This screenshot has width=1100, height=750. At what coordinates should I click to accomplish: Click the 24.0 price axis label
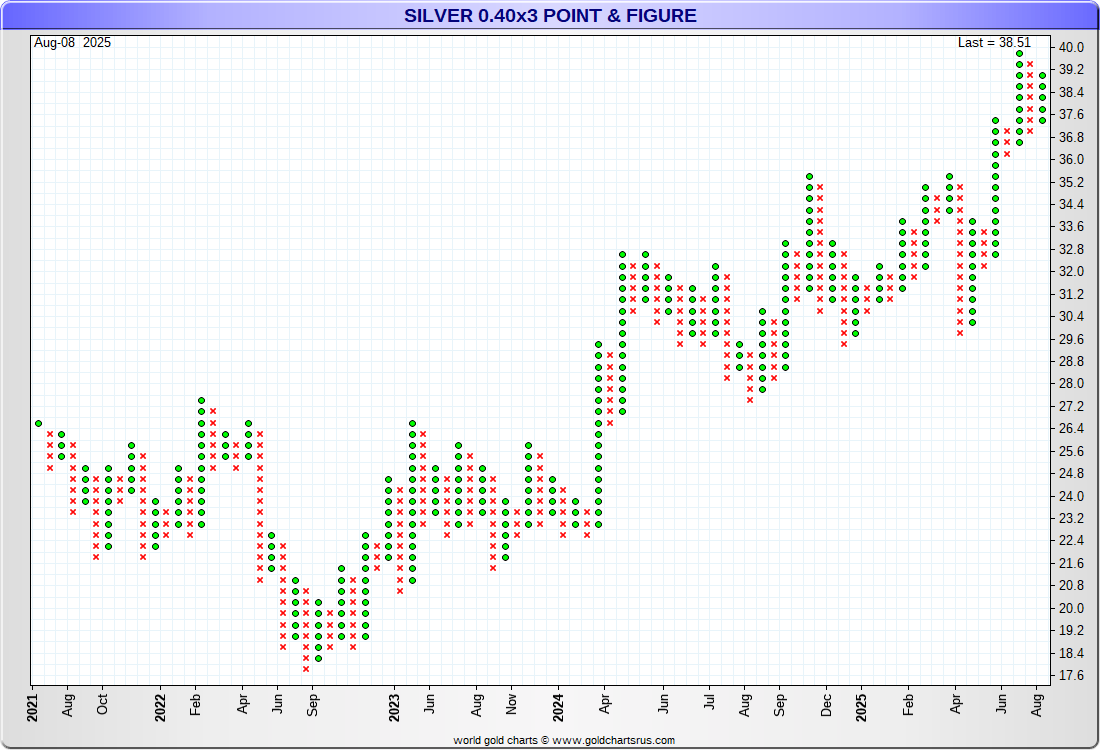(1071, 497)
